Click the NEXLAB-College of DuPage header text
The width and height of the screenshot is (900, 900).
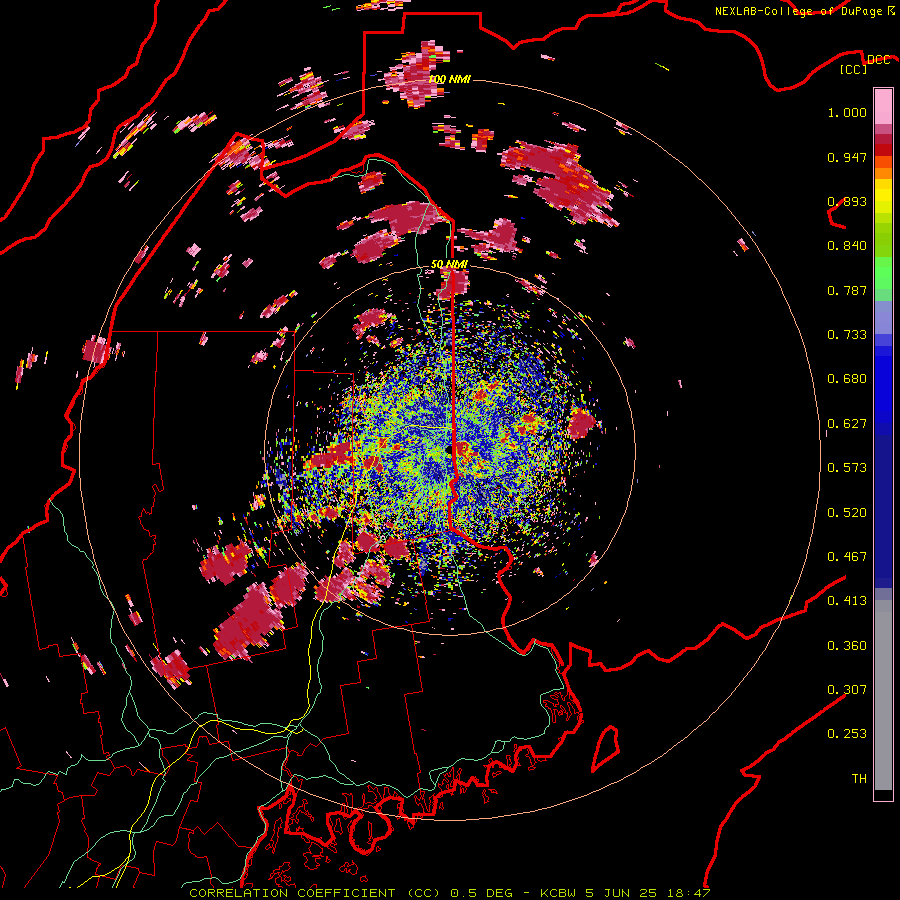click(804, 11)
